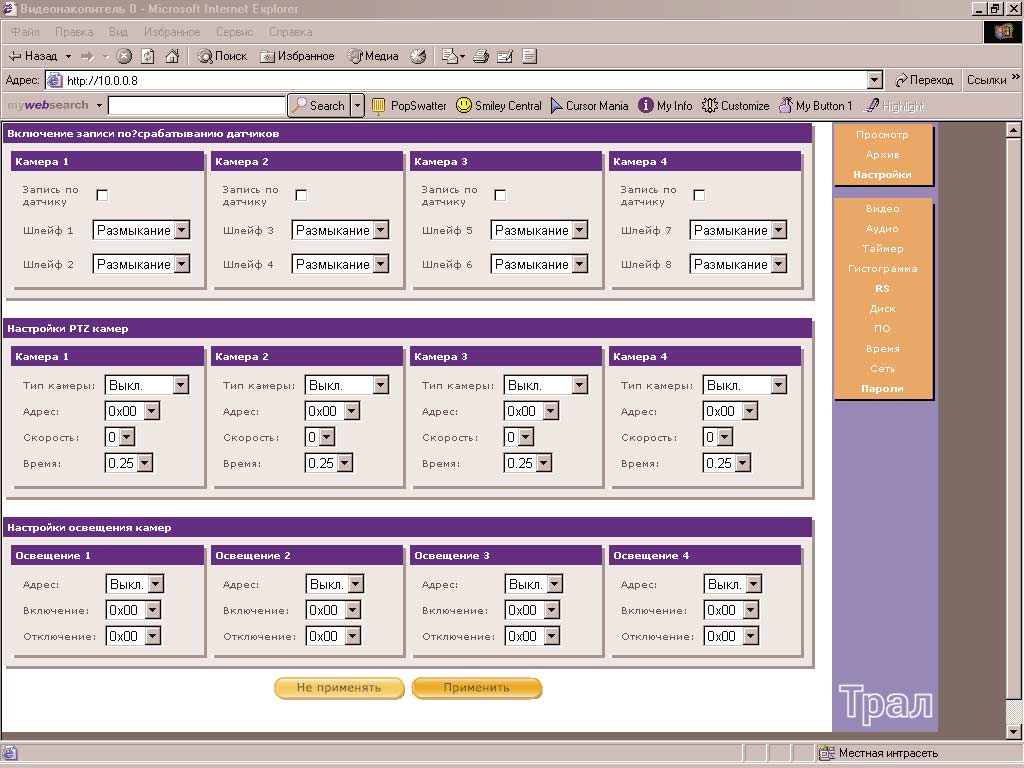This screenshot has width=1024, height=768.
Task: Open the Архив link in sidebar
Action: point(882,155)
